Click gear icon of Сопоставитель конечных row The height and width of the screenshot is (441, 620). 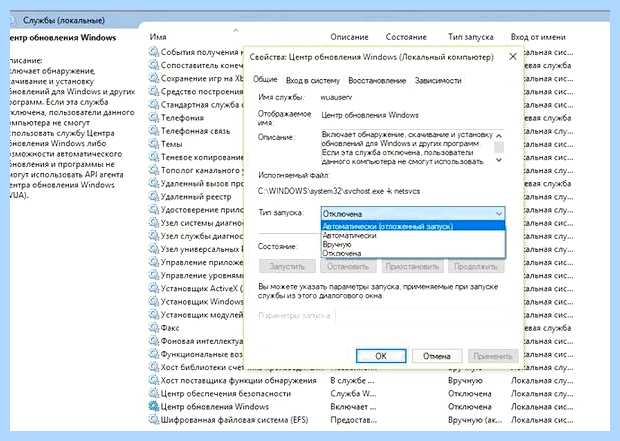pyautogui.click(x=153, y=65)
